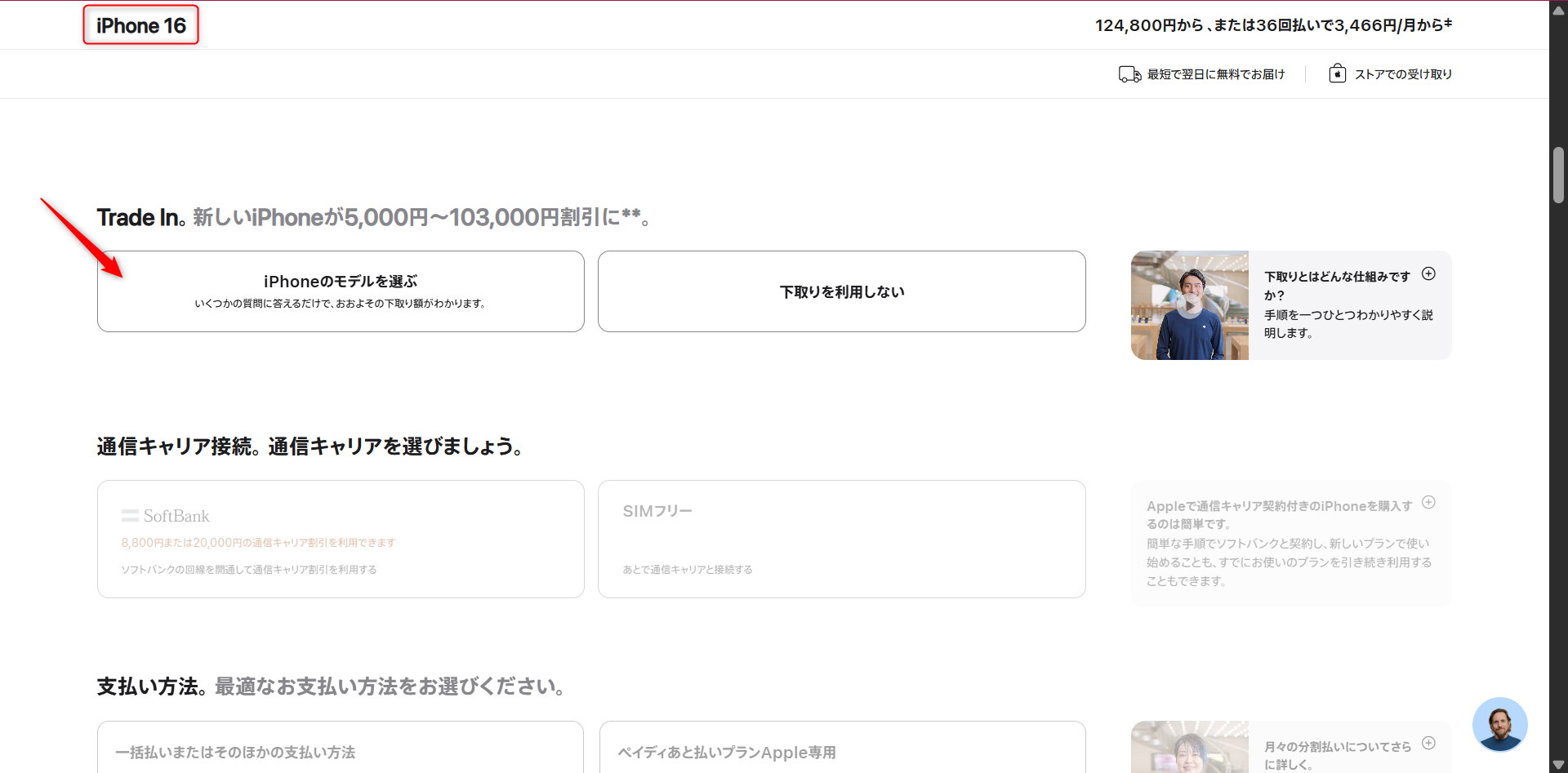Play the trade-in explanation video

[x=1189, y=304]
